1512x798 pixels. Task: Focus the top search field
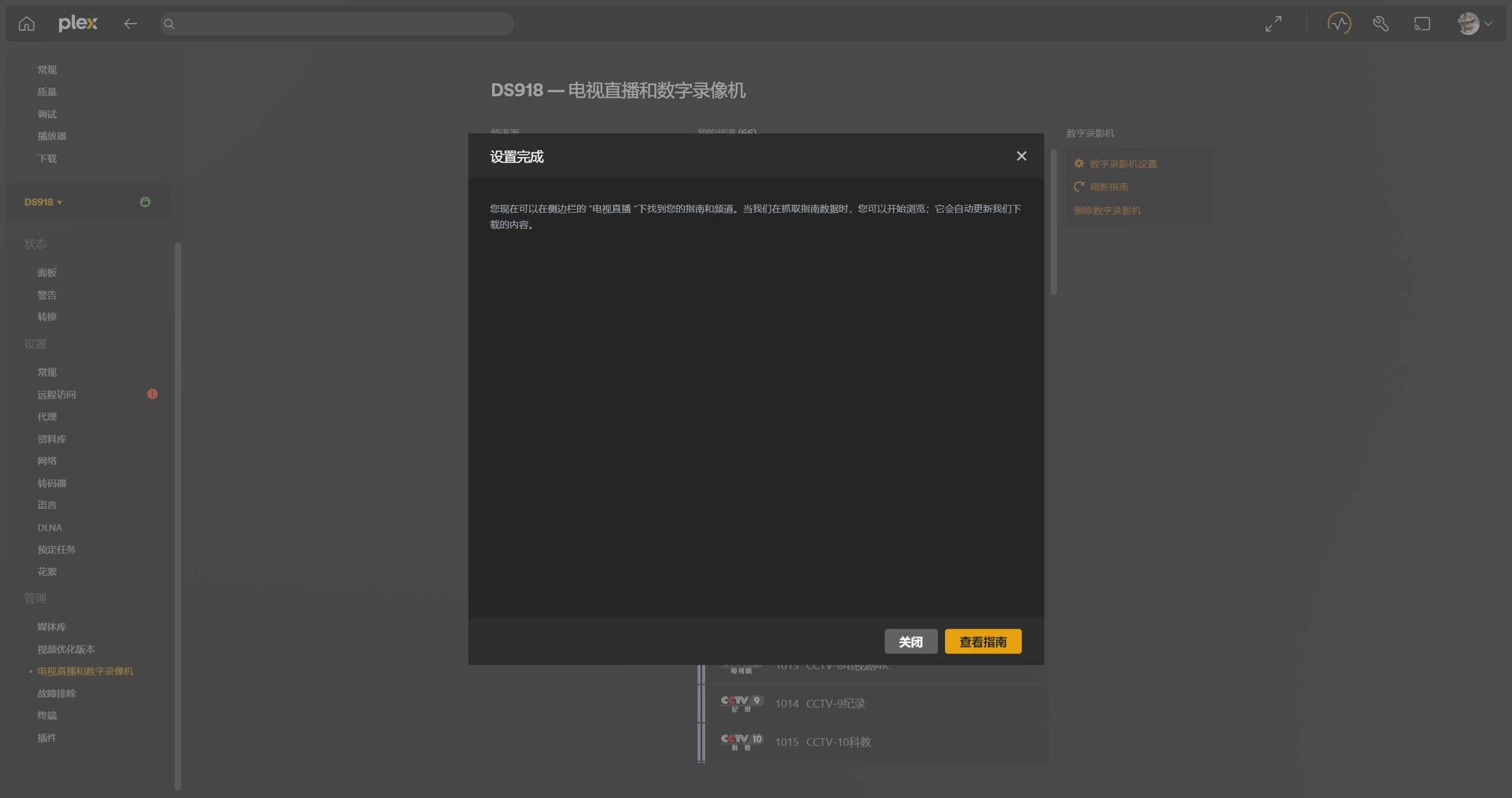pyautogui.click(x=337, y=24)
